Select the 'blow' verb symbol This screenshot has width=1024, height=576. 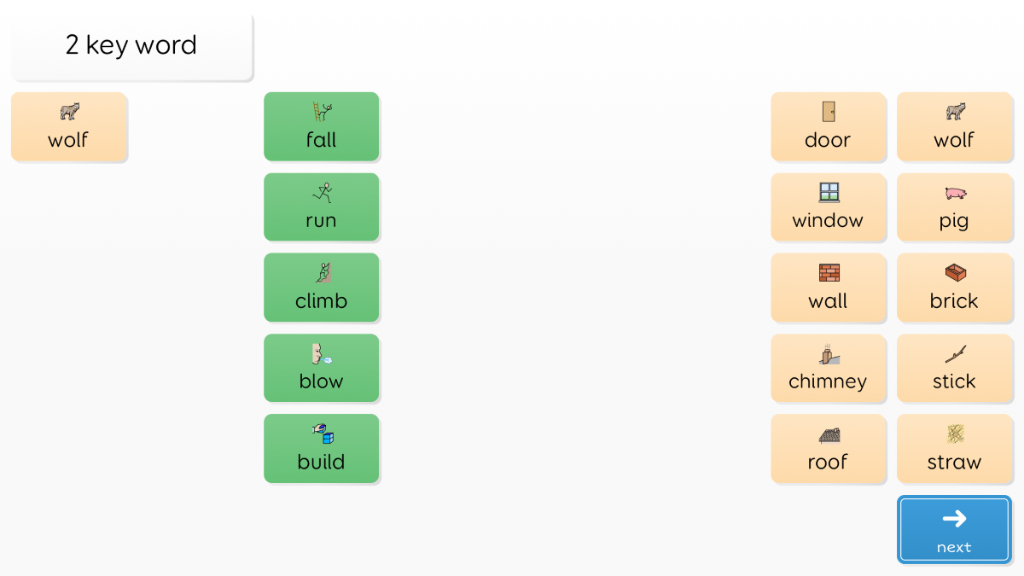click(x=321, y=368)
